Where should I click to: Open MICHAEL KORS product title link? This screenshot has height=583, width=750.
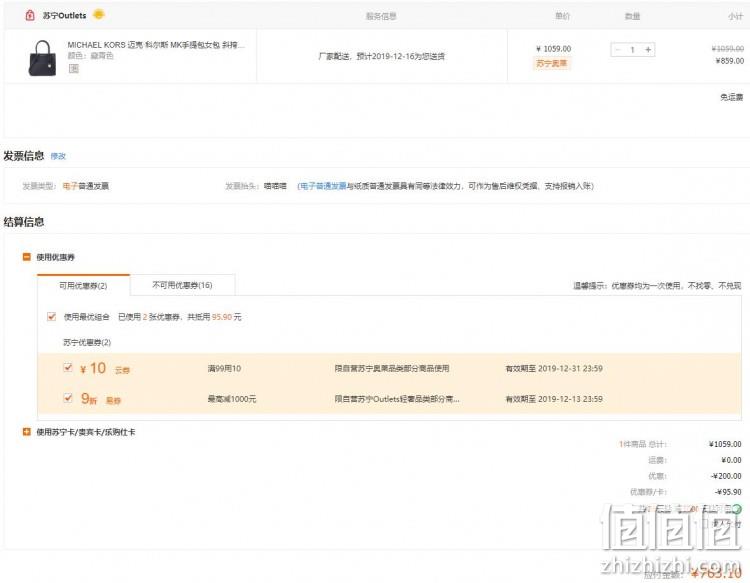[x=156, y=45]
